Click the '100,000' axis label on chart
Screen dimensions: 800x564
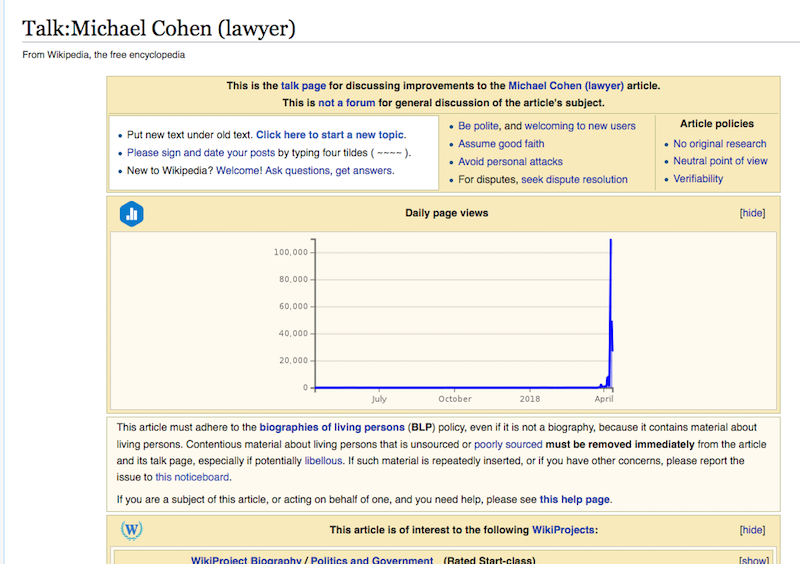291,252
